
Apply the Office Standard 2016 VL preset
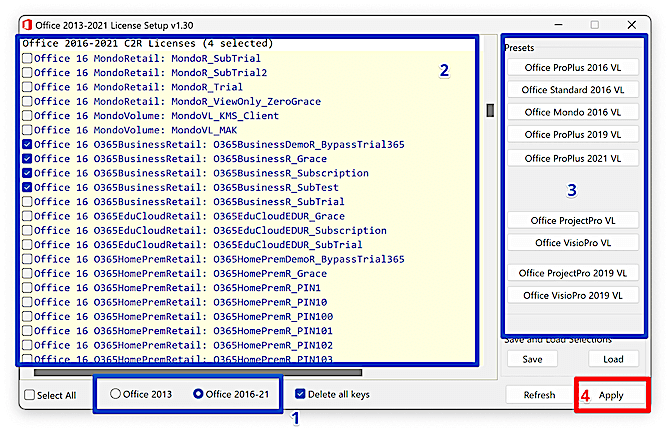click(573, 90)
